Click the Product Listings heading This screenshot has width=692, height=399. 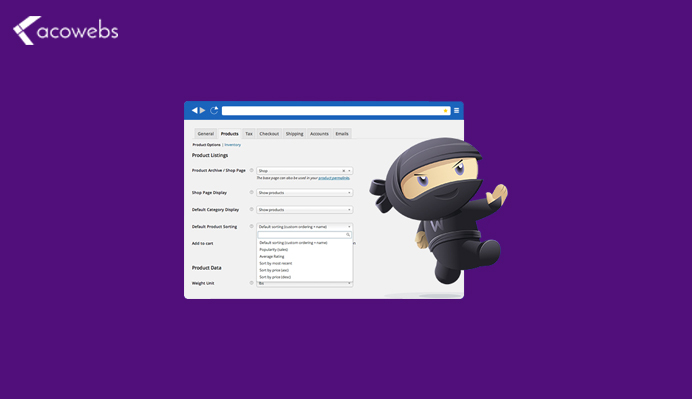210,155
